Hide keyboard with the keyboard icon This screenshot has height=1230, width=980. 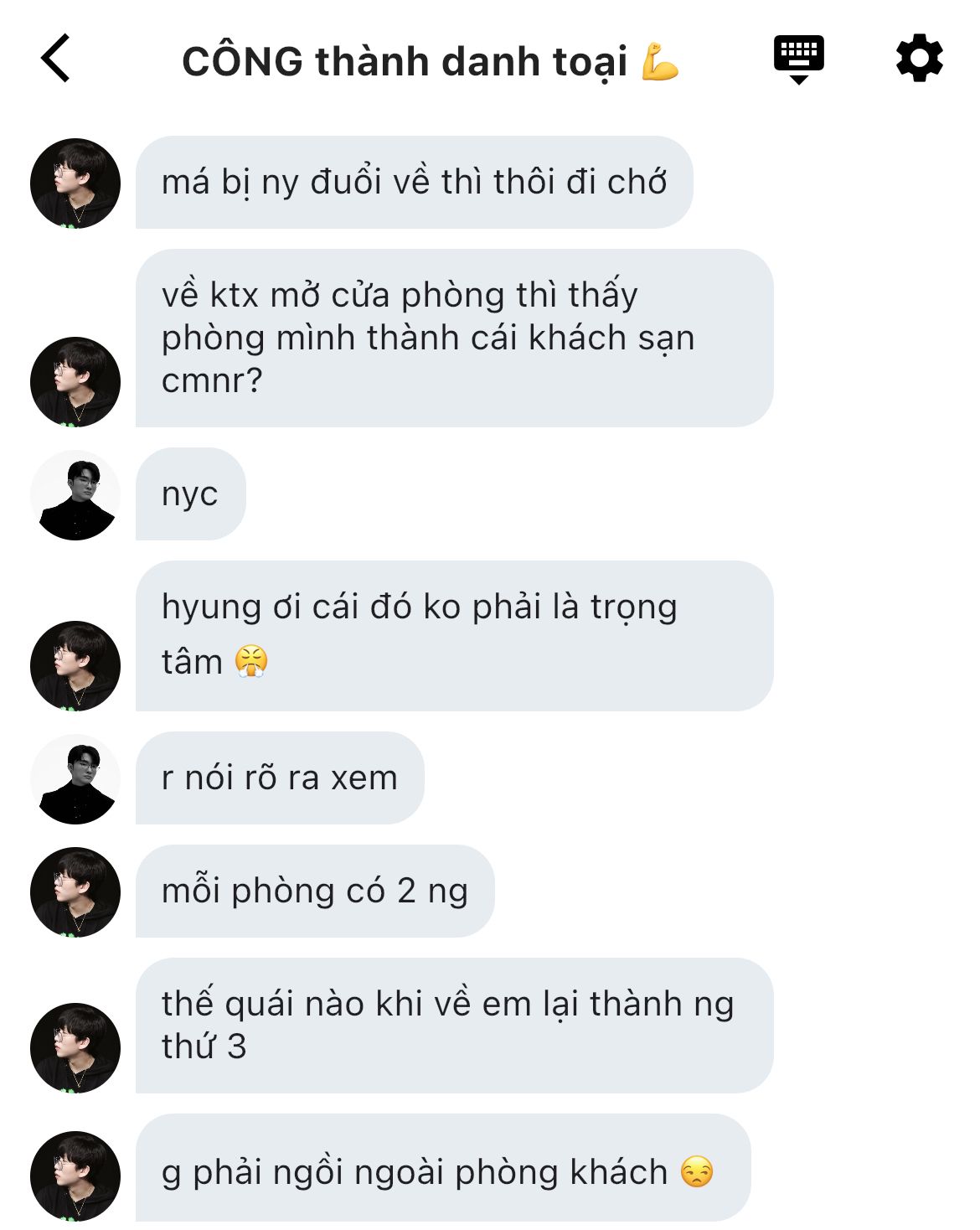pos(798,59)
